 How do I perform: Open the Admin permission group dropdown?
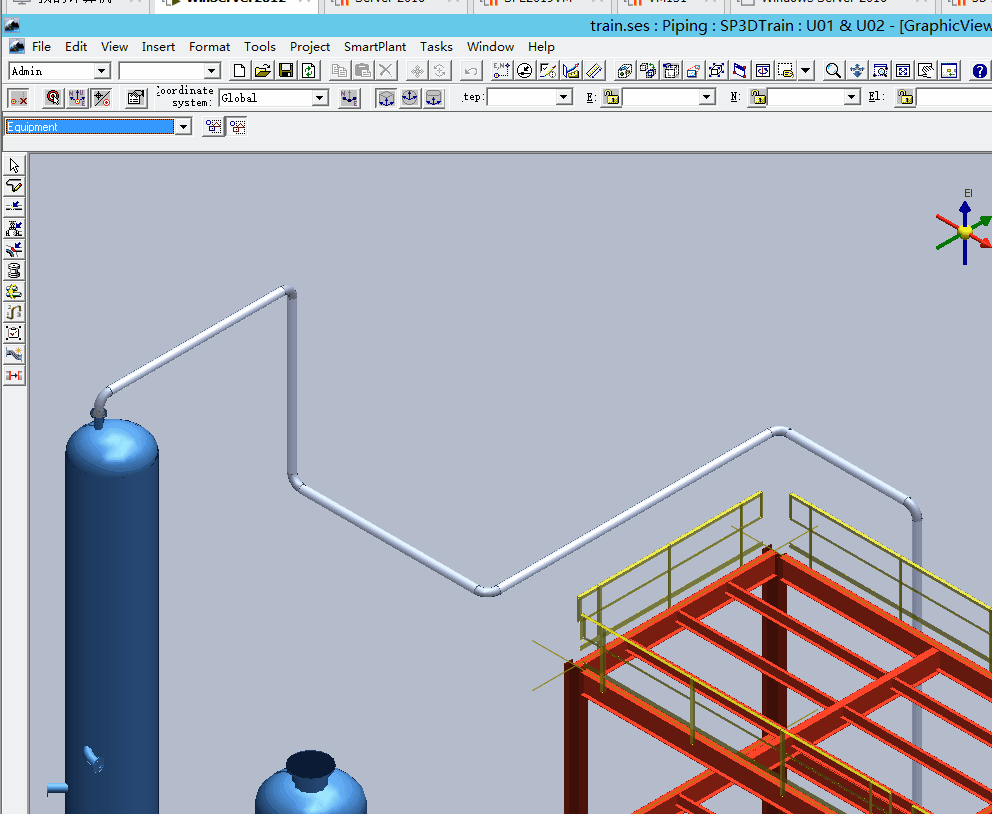[101, 71]
